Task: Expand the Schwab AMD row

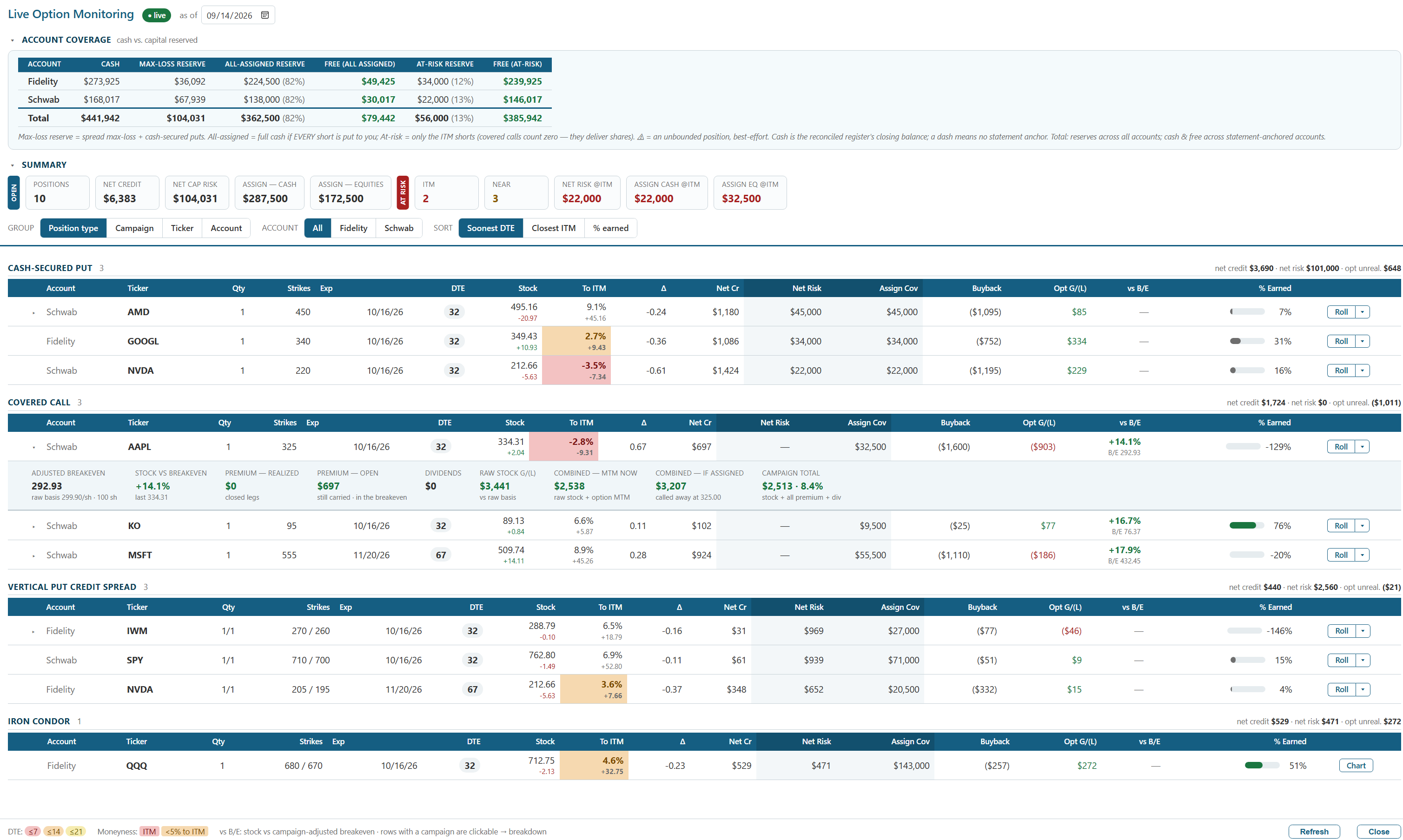Action: pyautogui.click(x=34, y=312)
